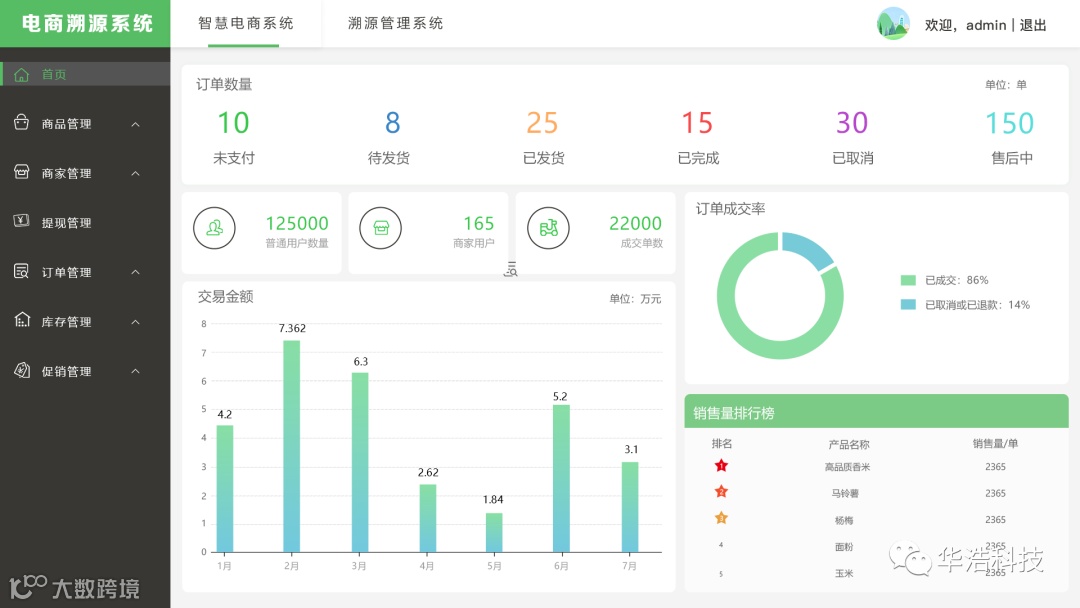The width and height of the screenshot is (1080, 608).
Task: Click the green 已成交 legend swatch
Action: click(x=908, y=280)
